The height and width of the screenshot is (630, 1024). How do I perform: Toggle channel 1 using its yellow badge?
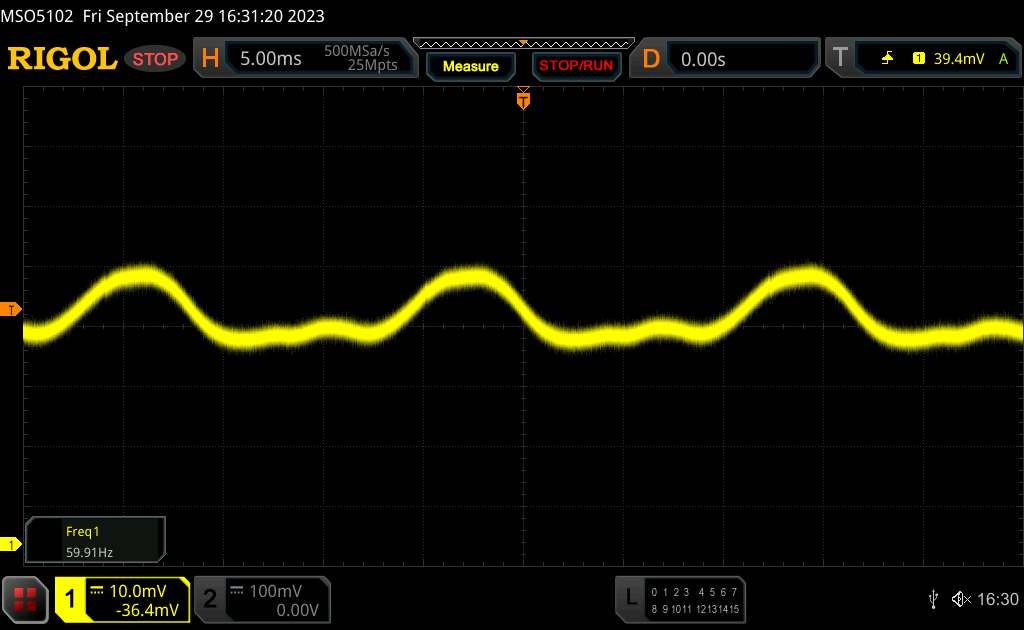[x=71, y=598]
